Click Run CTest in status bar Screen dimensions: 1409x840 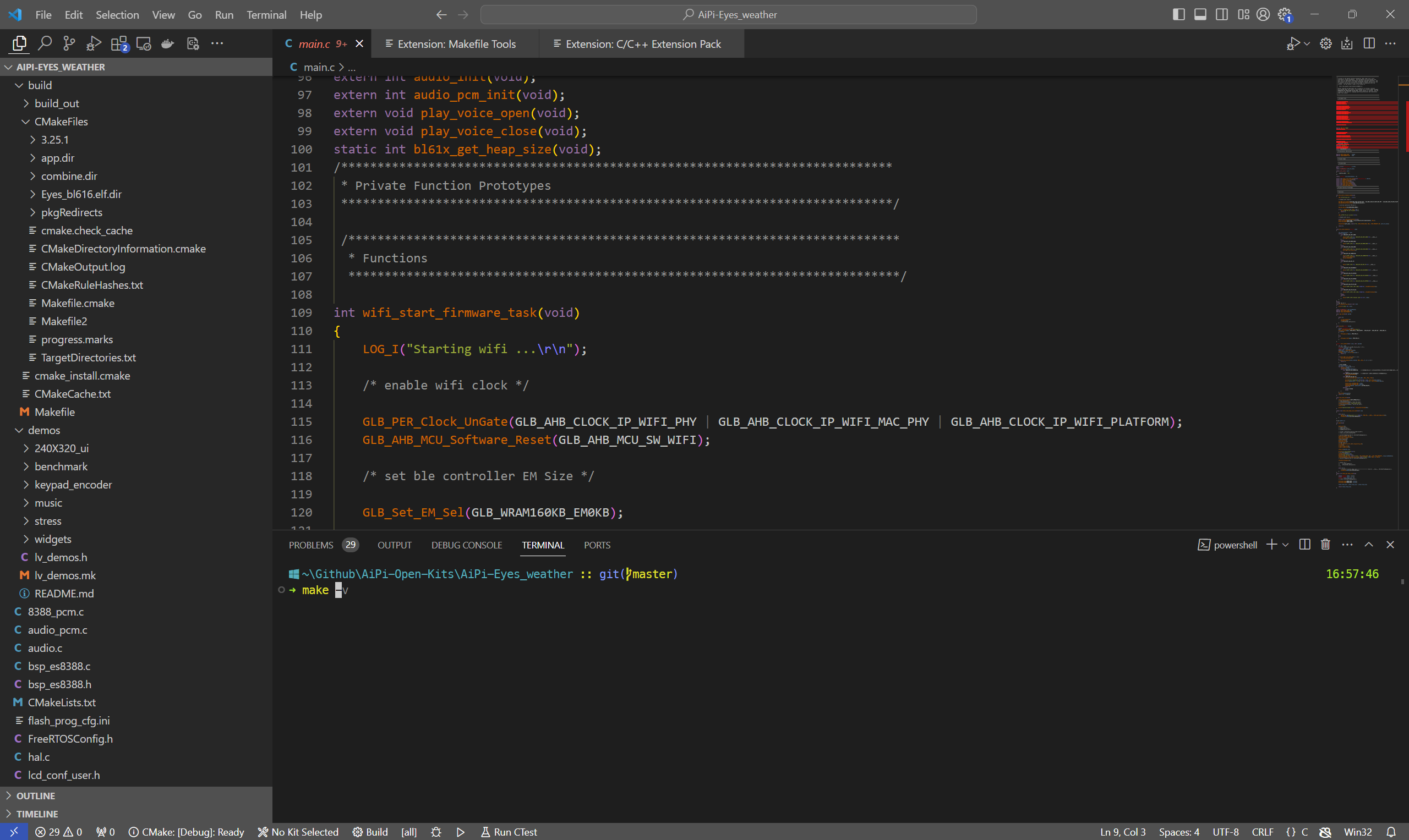point(509,832)
